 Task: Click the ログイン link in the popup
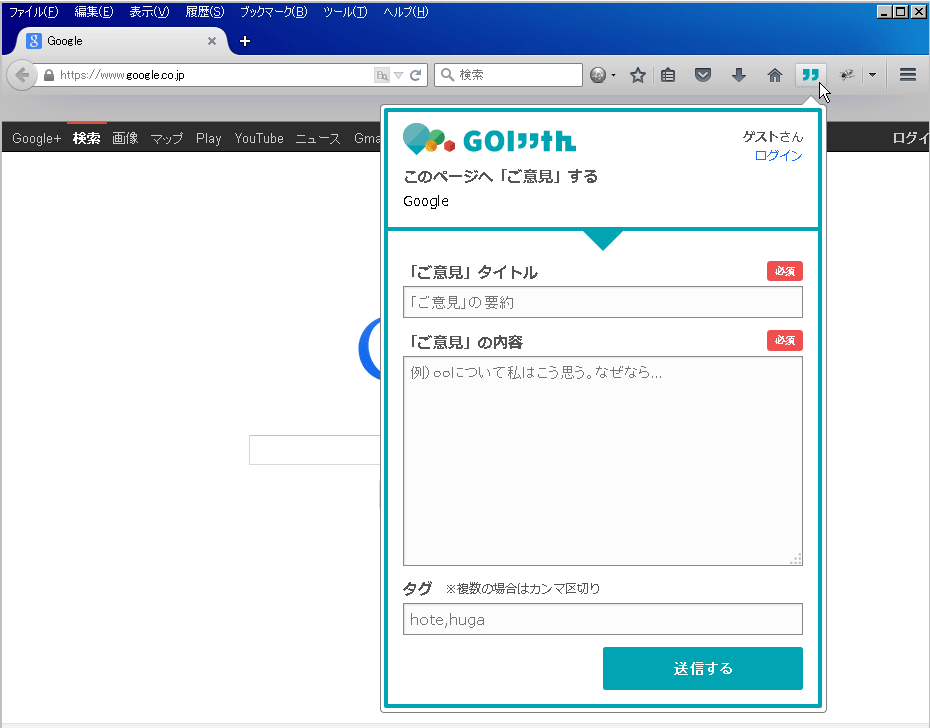pyautogui.click(x=778, y=155)
